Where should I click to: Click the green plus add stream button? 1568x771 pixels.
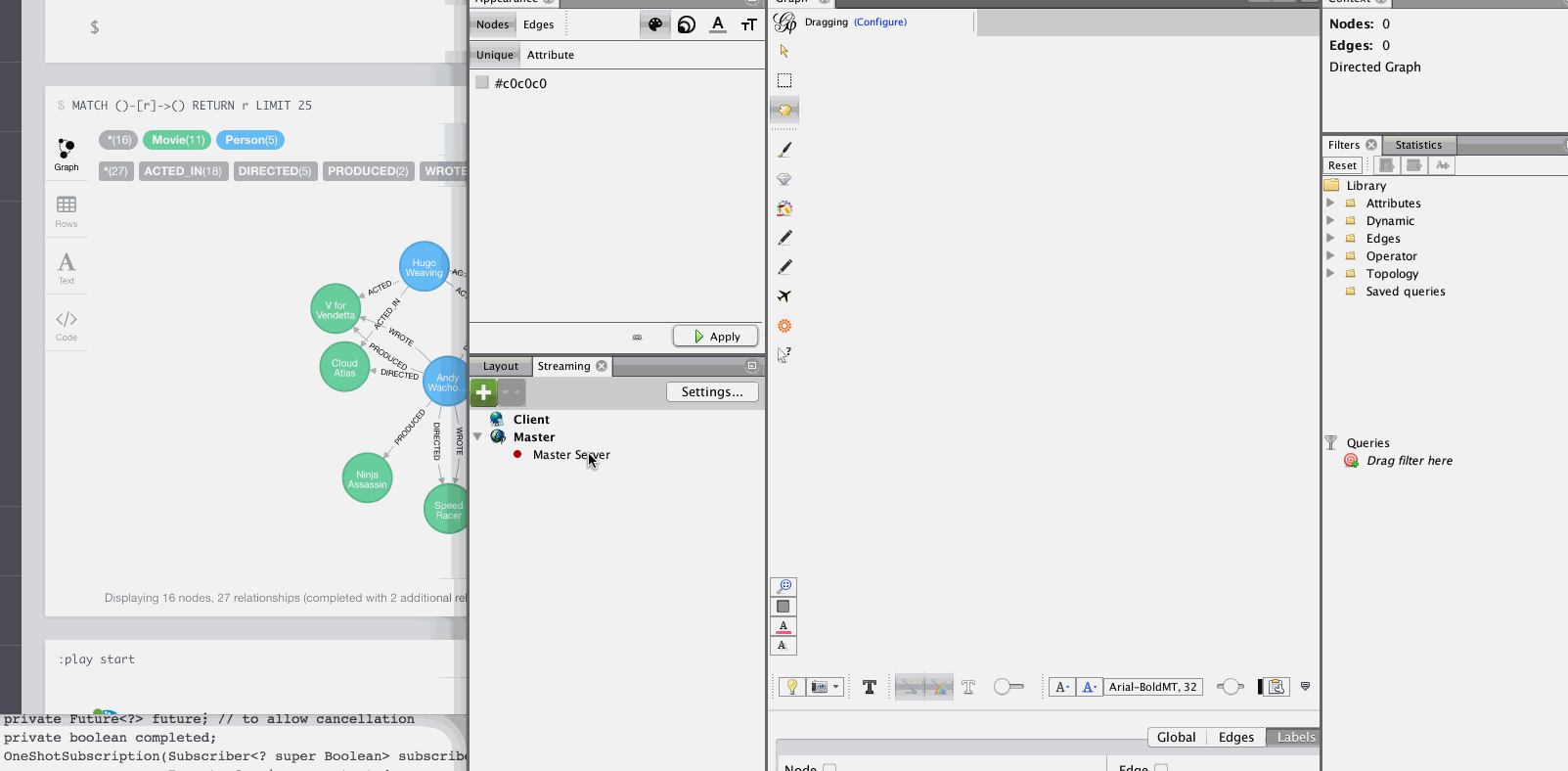coord(484,392)
